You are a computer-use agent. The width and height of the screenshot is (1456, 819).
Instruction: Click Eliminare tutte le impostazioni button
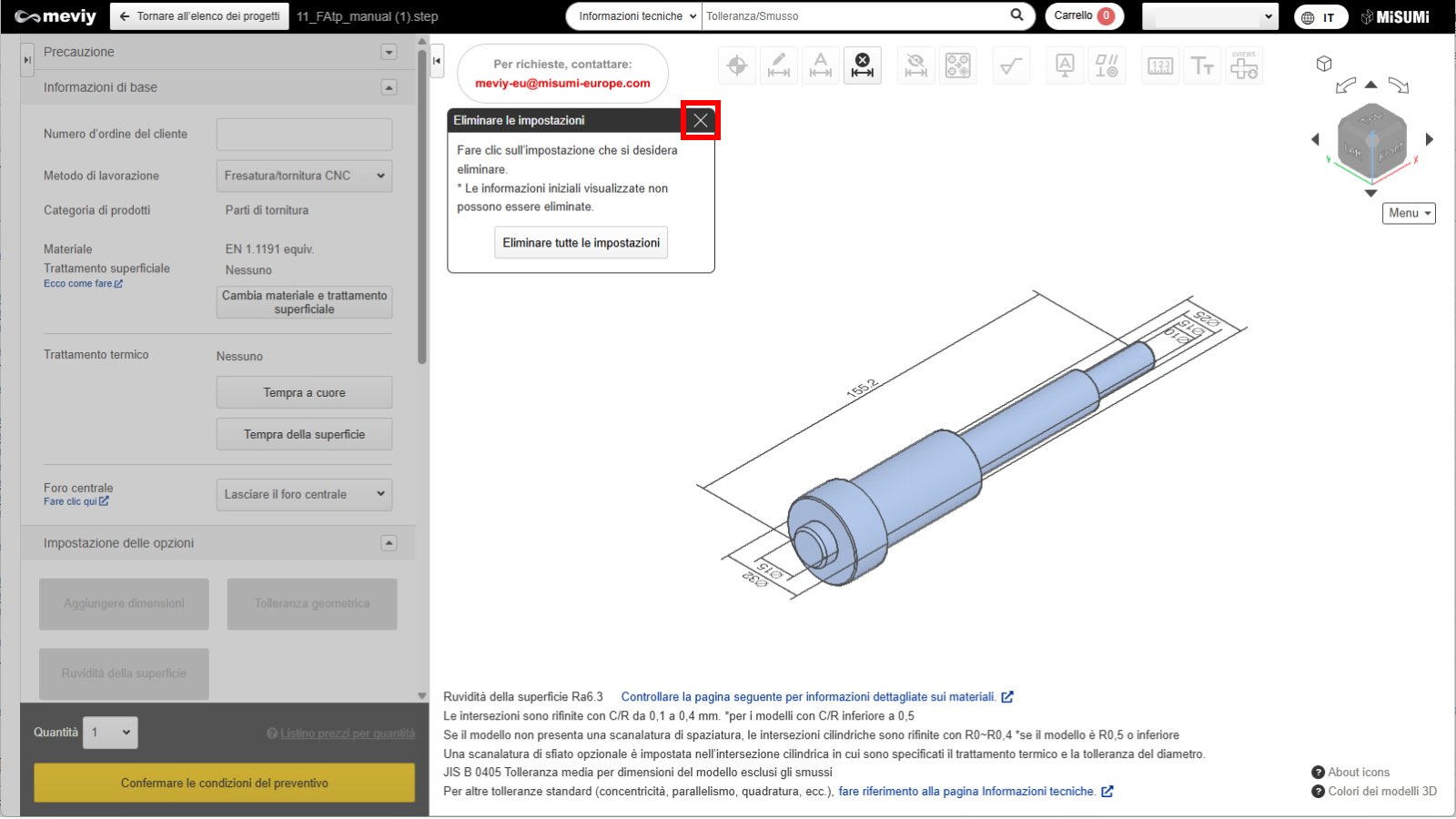coord(581,243)
